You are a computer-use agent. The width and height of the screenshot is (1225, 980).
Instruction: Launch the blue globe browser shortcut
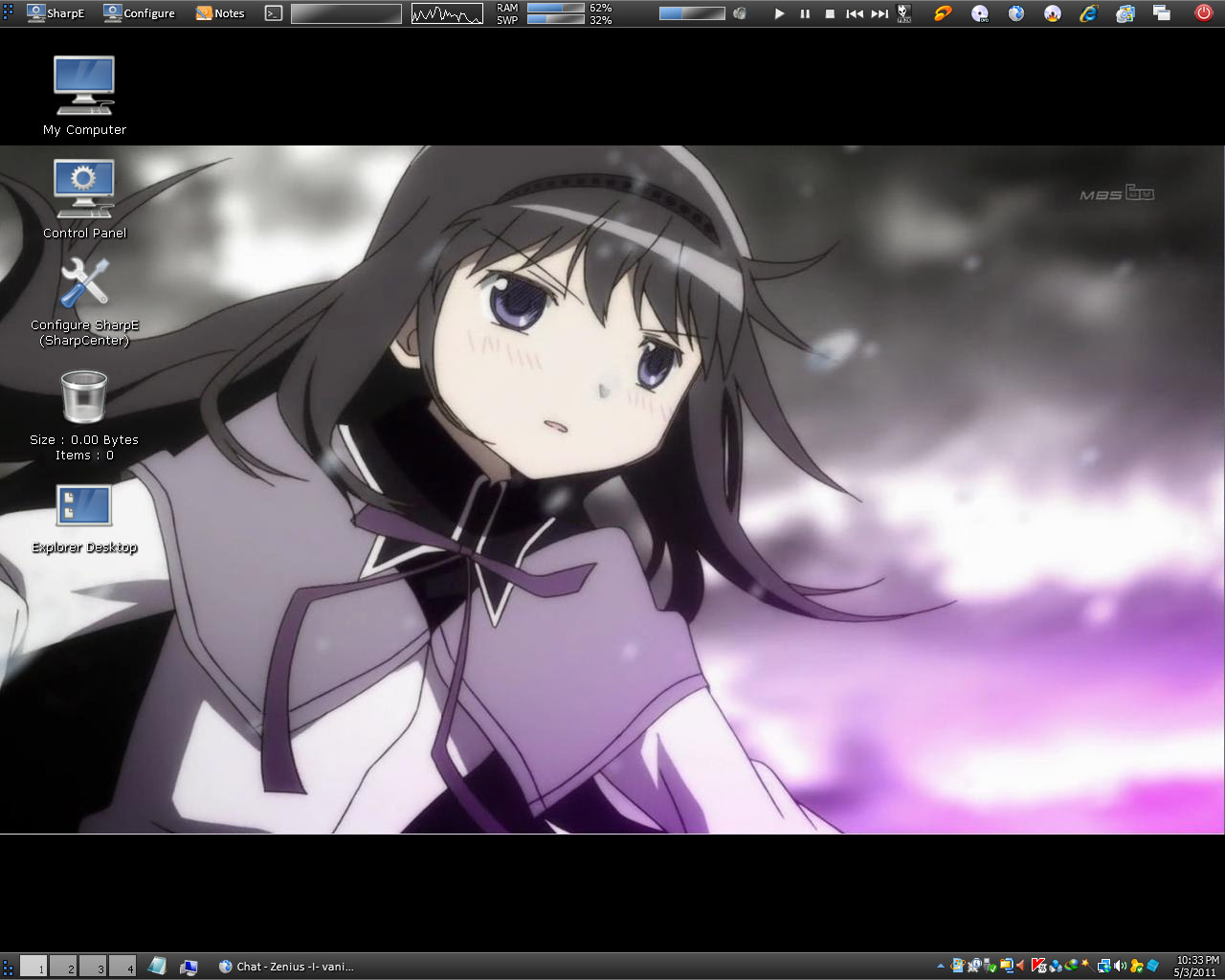click(1016, 13)
